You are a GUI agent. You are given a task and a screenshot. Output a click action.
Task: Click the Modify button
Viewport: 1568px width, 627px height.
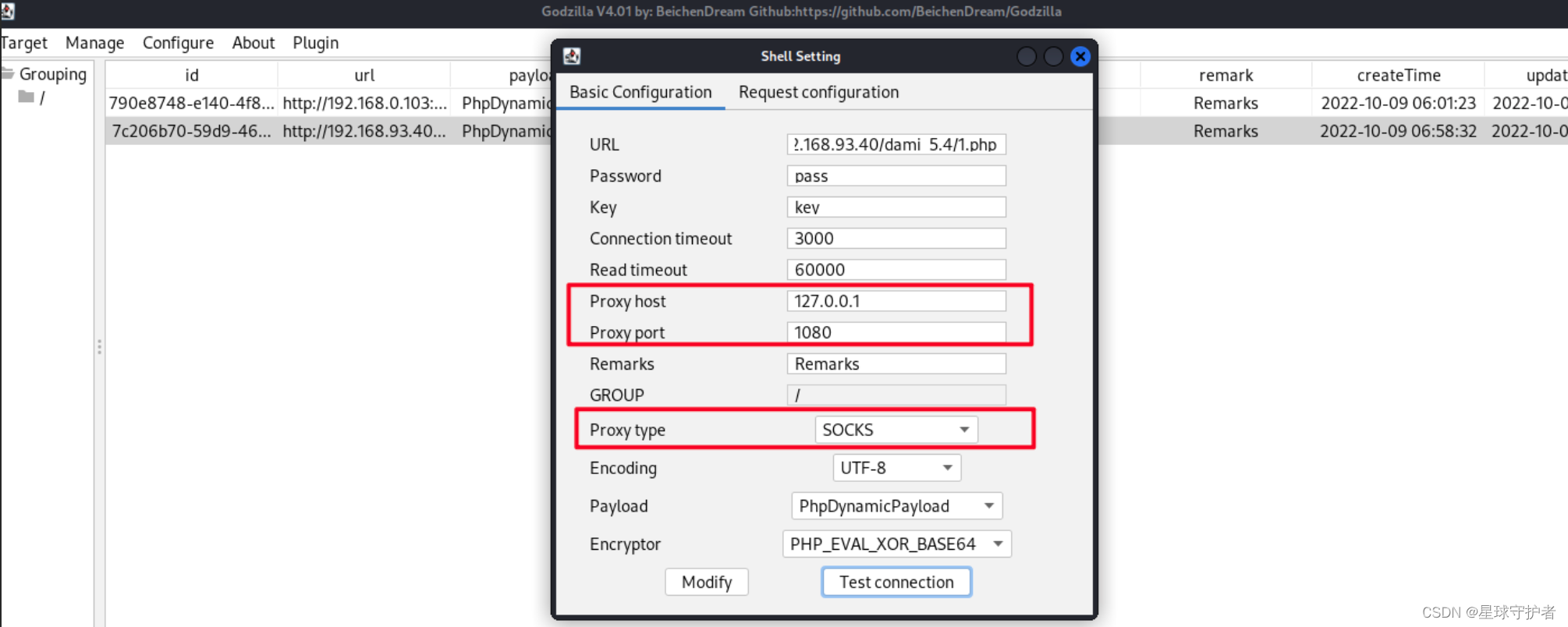pos(707,582)
